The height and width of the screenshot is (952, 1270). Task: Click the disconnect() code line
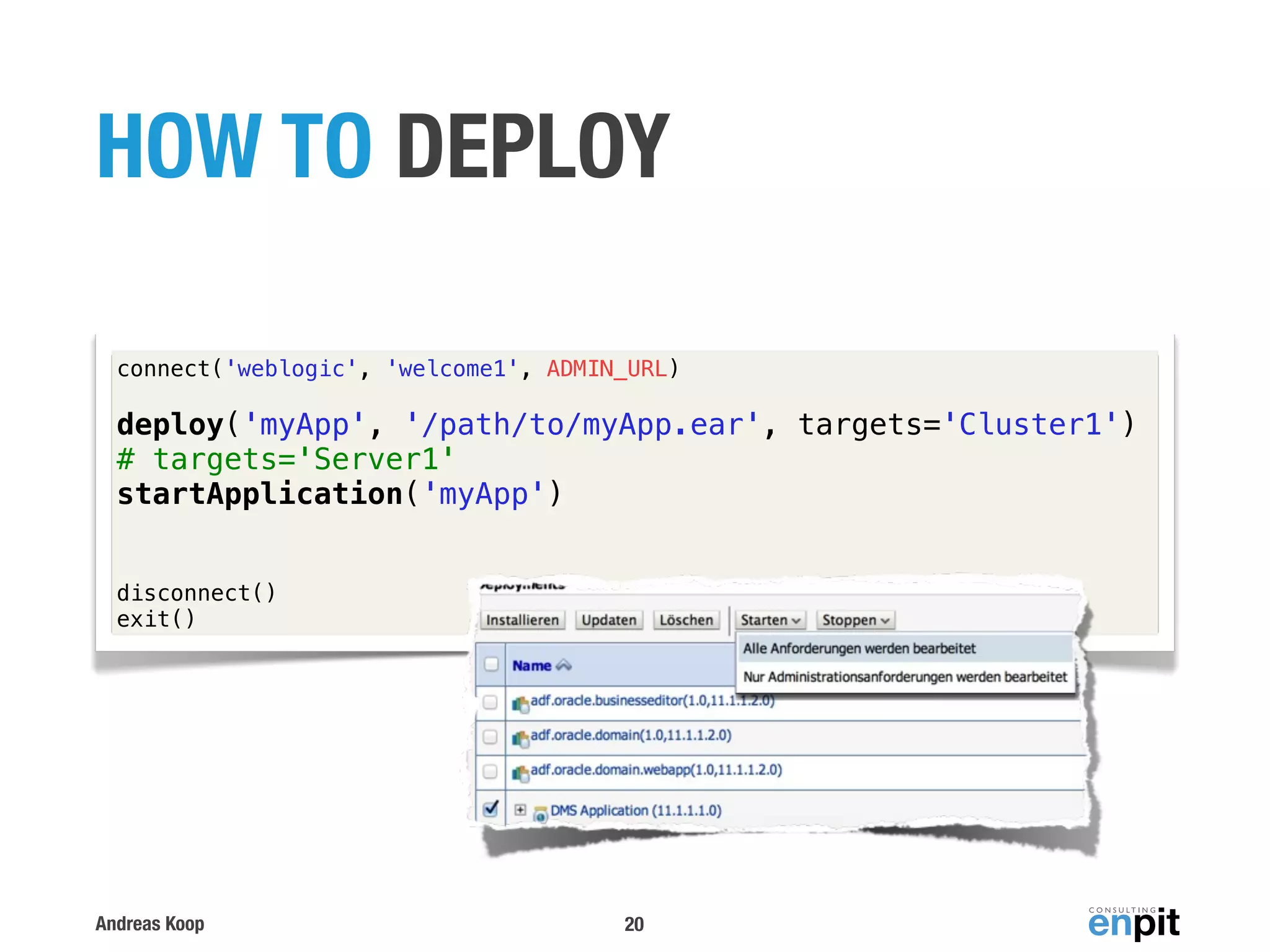click(196, 593)
